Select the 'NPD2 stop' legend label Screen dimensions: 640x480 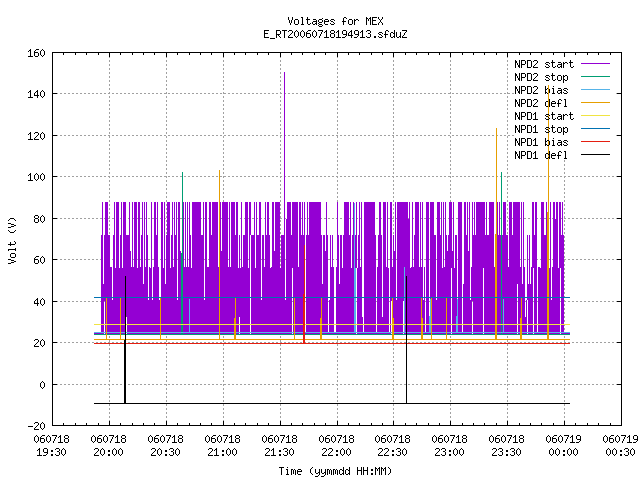point(541,77)
